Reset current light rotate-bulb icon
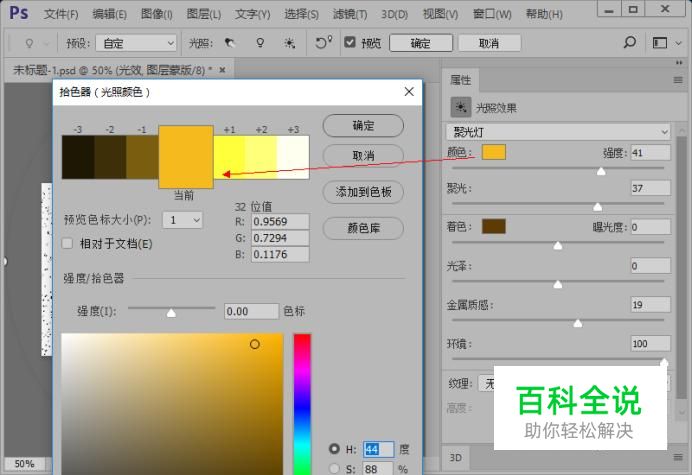 coord(323,42)
